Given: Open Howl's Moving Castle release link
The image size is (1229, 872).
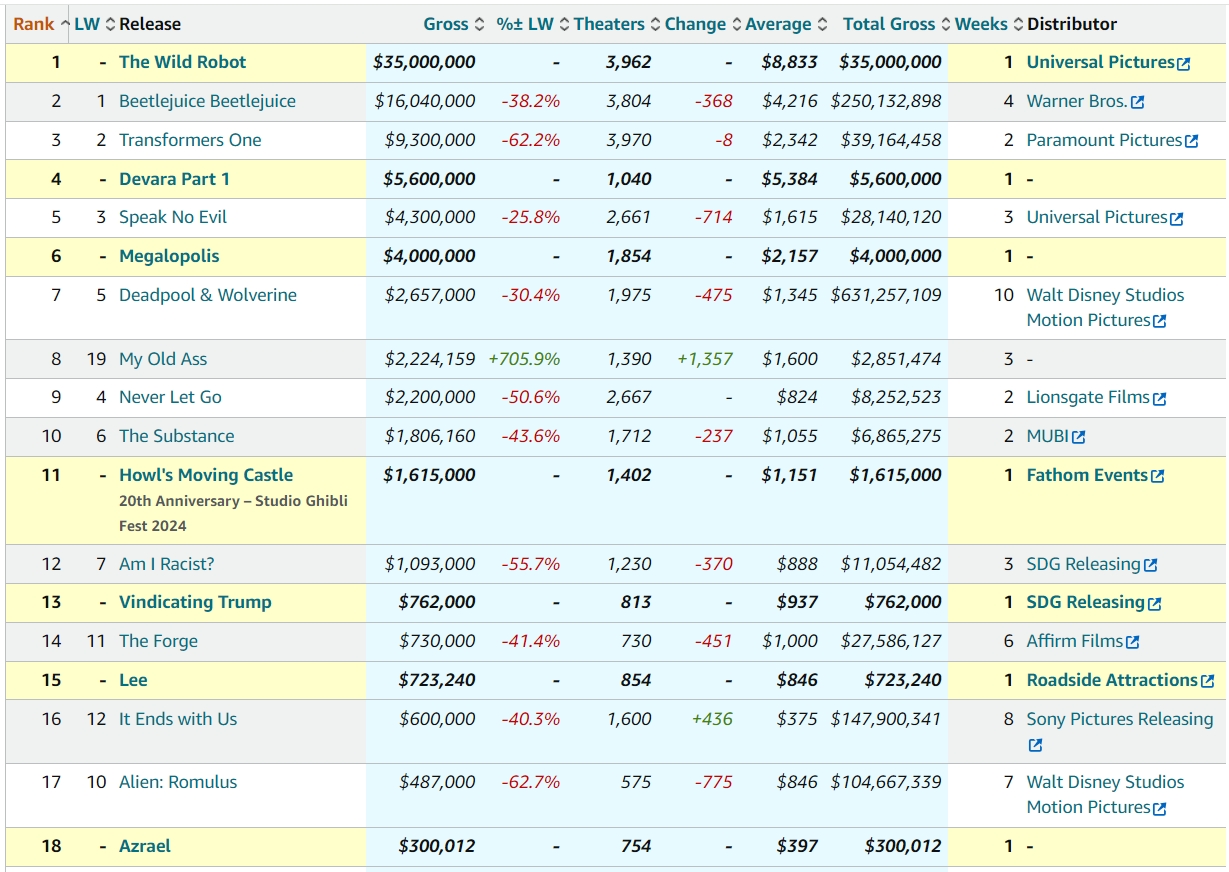Looking at the screenshot, I should click(206, 475).
